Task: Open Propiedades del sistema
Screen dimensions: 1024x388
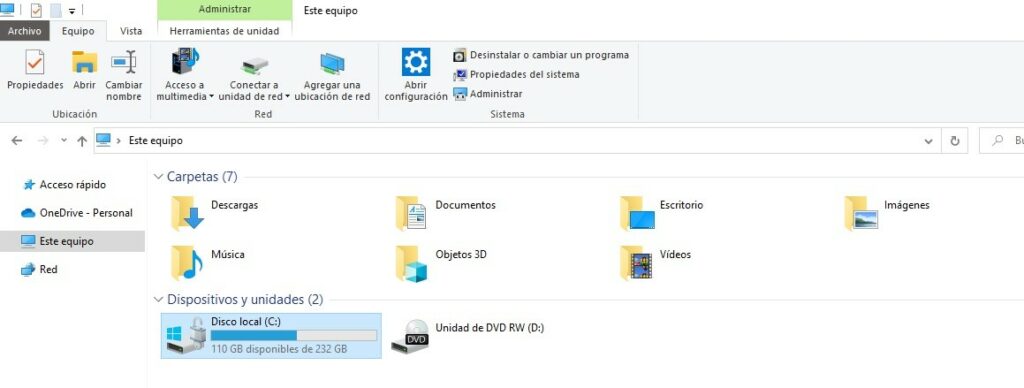Action: (516, 74)
